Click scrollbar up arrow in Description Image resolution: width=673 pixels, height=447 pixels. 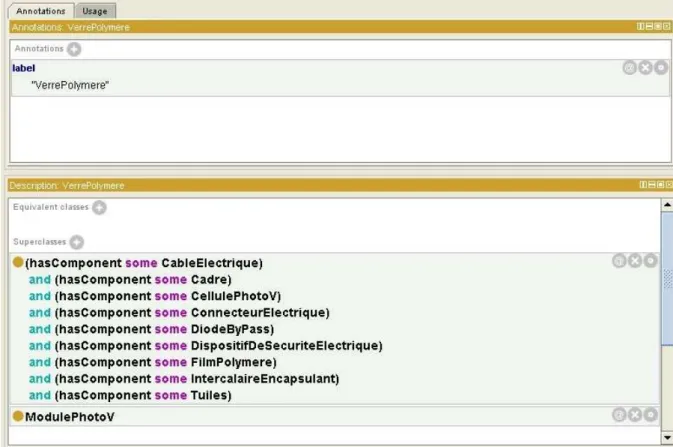pyautogui.click(x=667, y=205)
